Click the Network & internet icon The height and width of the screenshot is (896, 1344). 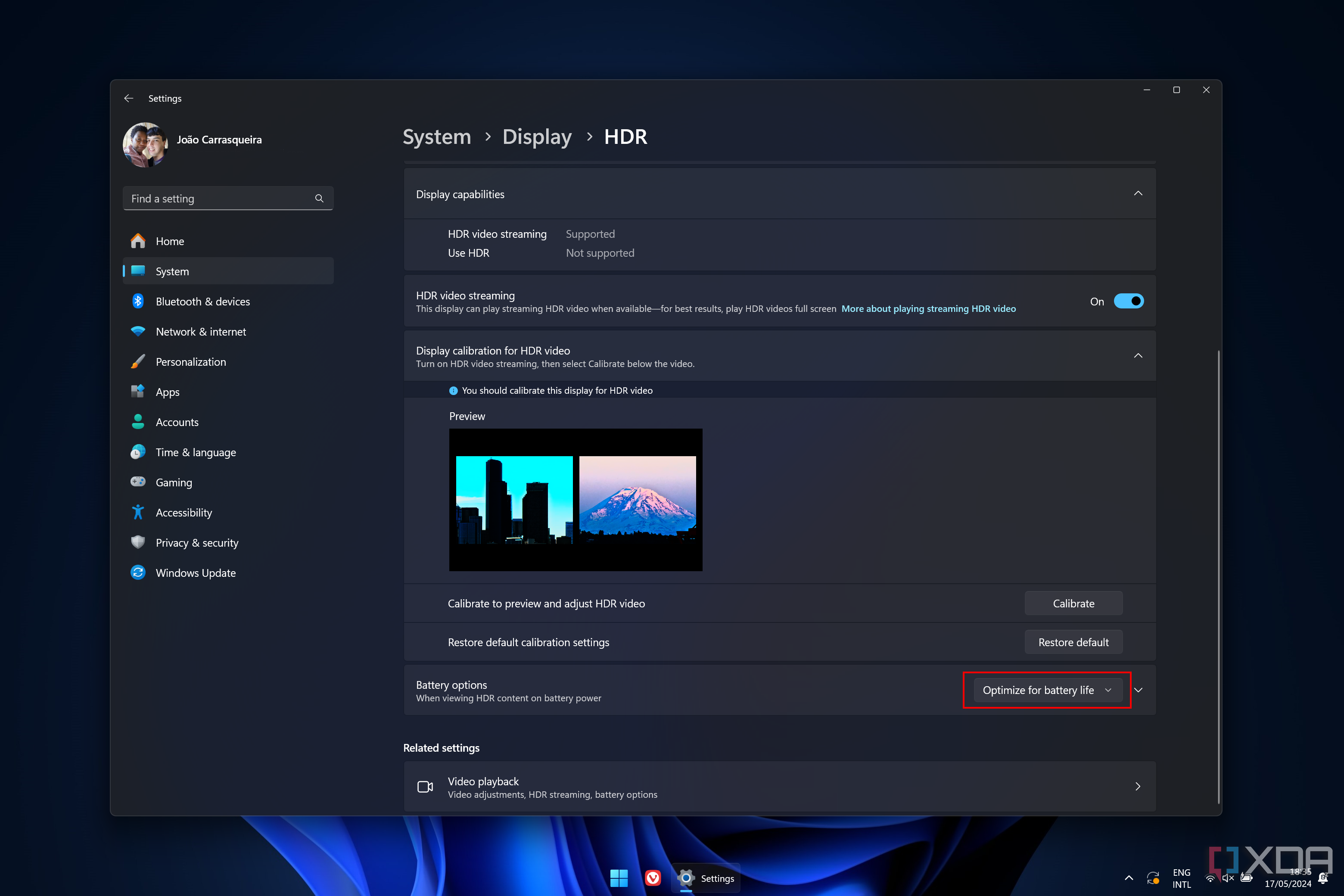(x=137, y=331)
